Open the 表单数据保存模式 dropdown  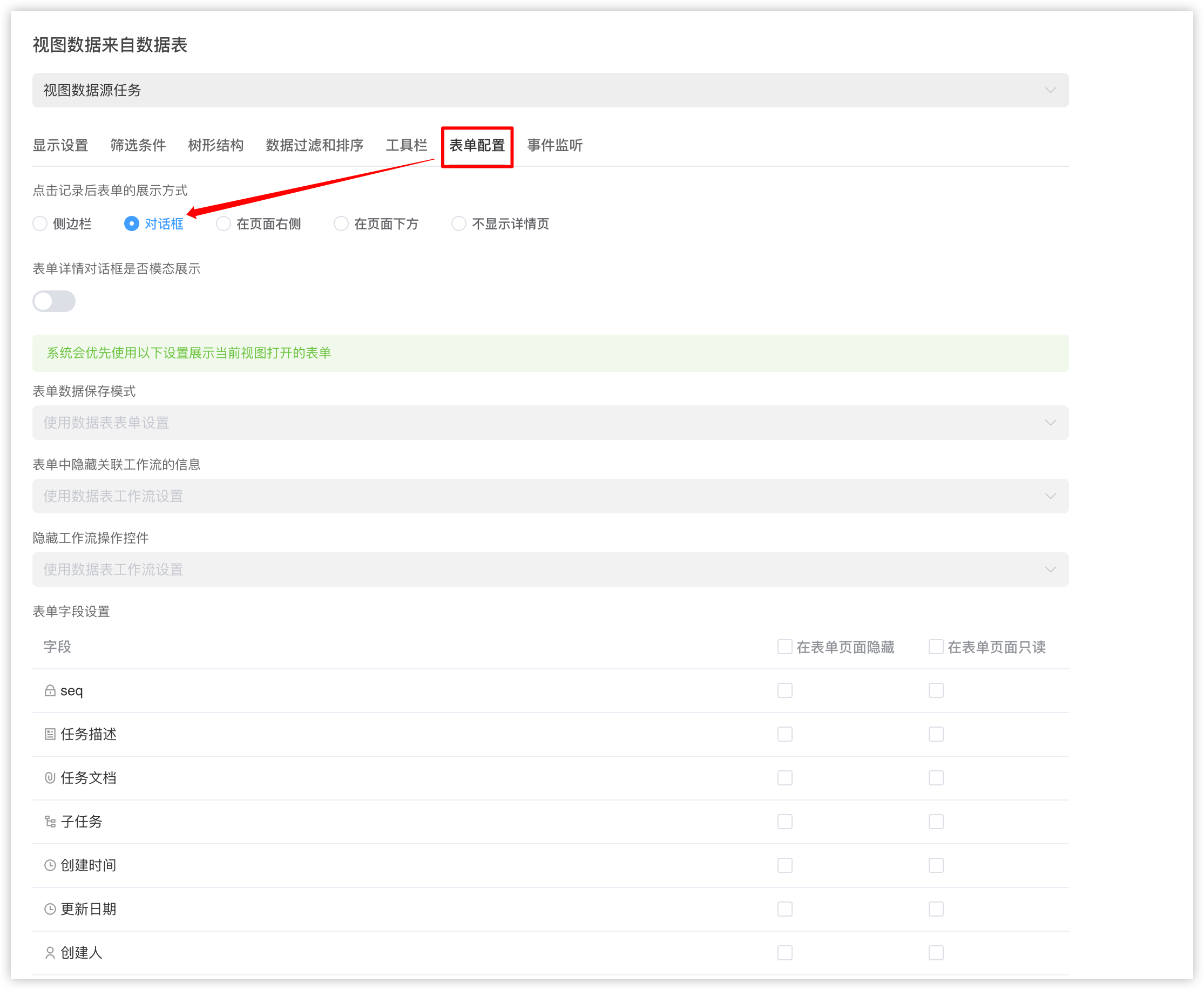1050,423
